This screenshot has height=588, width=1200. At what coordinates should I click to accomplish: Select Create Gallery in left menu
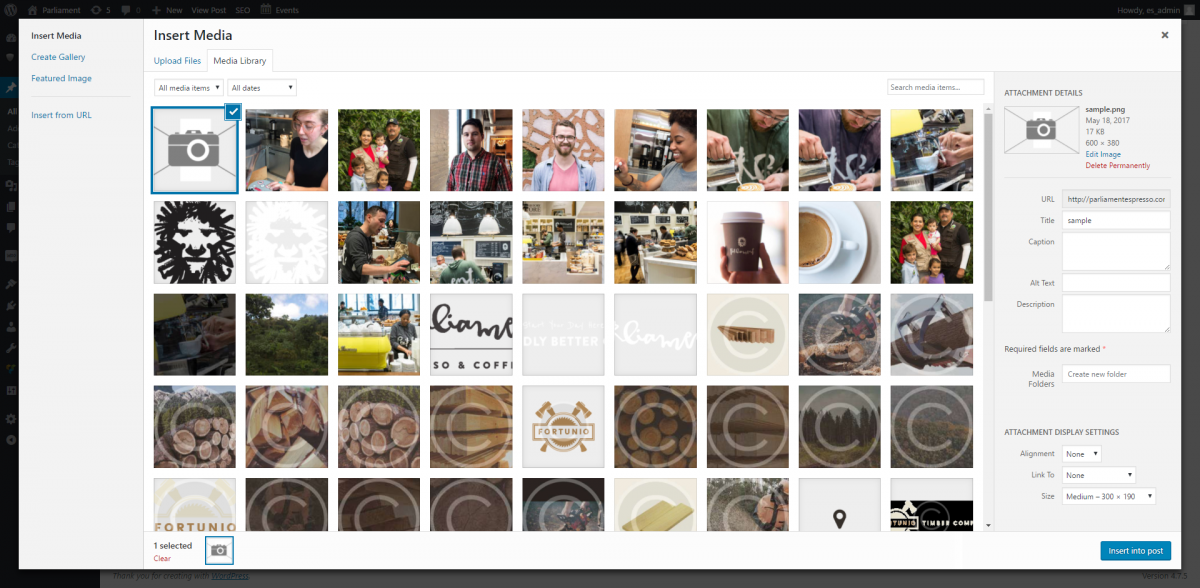coord(58,57)
